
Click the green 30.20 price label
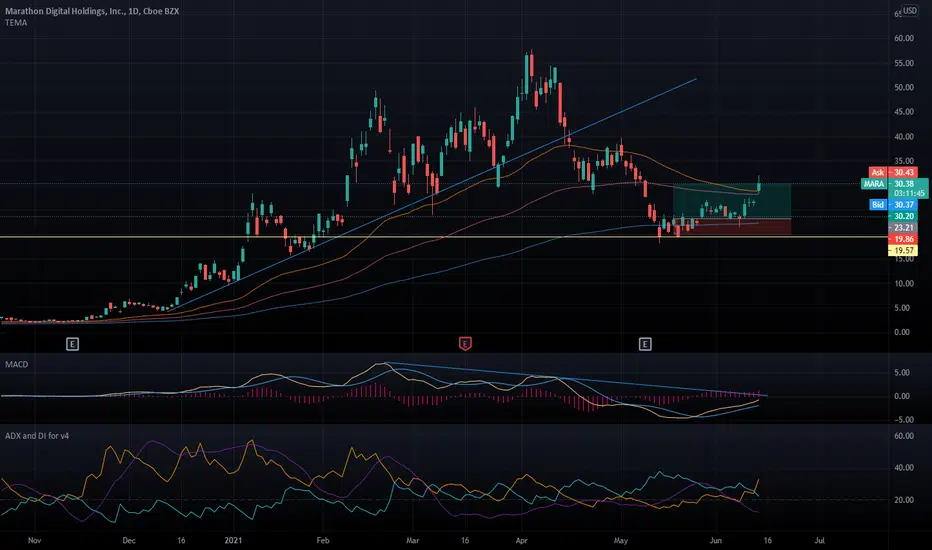(903, 216)
